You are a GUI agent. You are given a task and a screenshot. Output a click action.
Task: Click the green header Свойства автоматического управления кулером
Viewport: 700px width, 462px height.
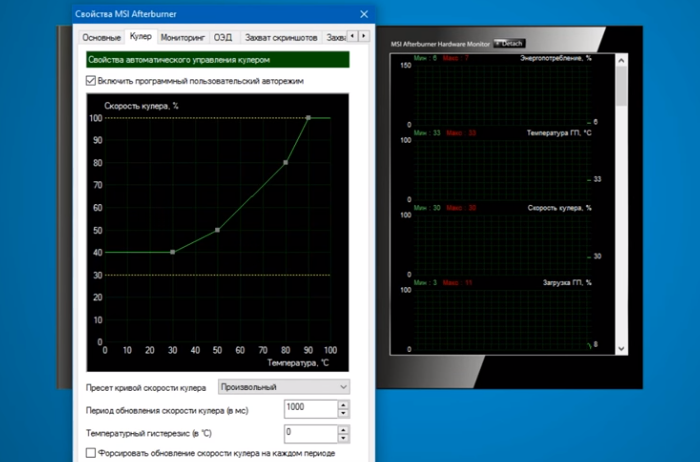point(218,60)
